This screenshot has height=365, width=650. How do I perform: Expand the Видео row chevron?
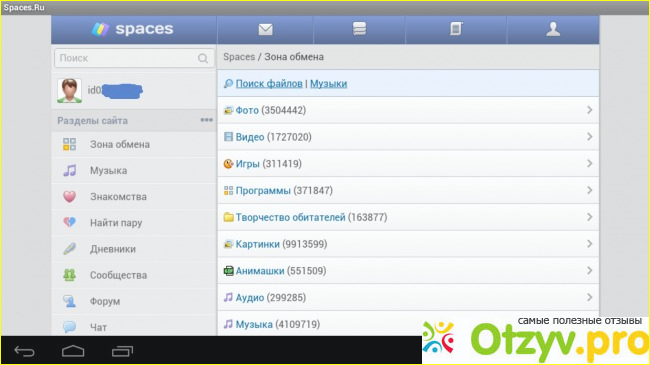point(589,136)
